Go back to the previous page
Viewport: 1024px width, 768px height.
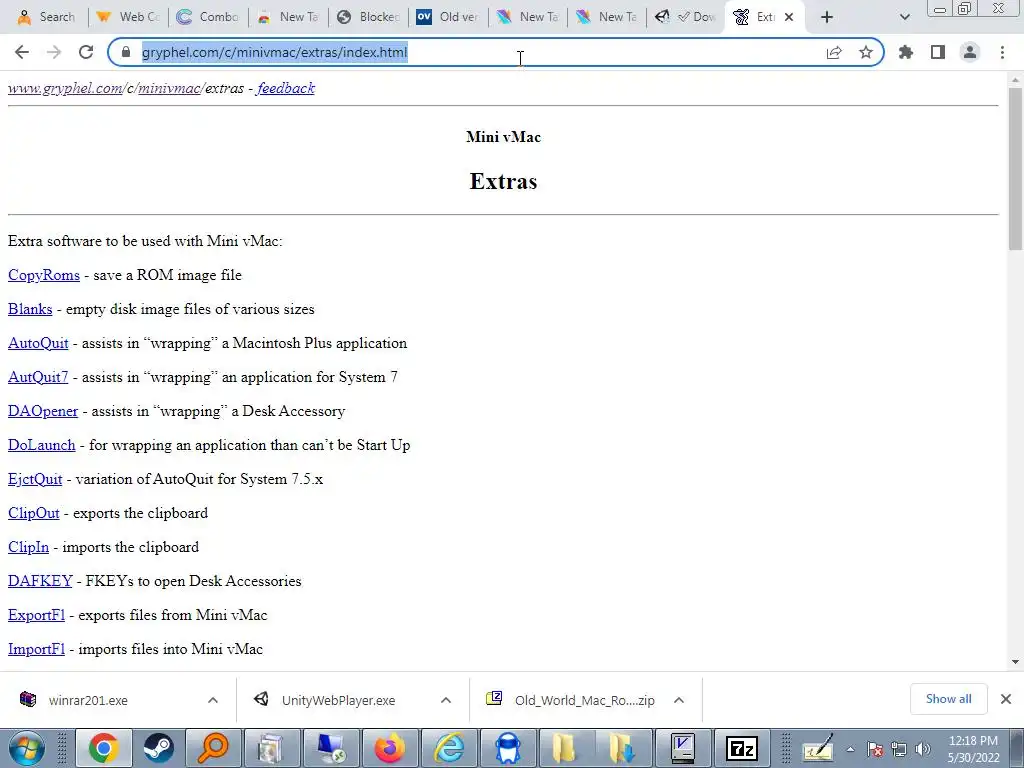click(22, 52)
